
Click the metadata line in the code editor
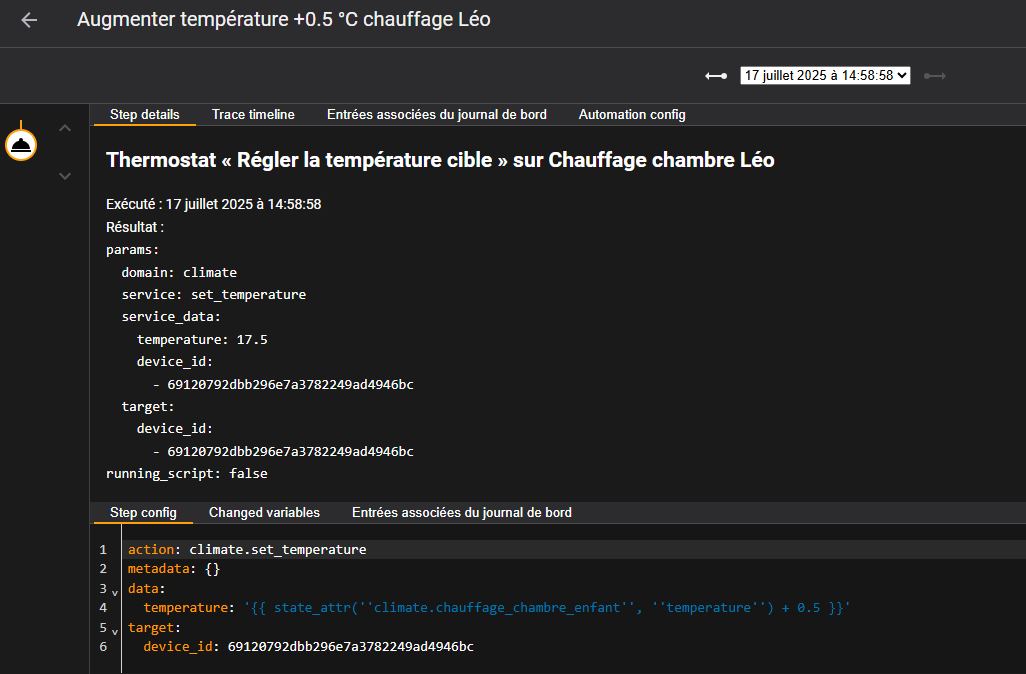coord(173,569)
